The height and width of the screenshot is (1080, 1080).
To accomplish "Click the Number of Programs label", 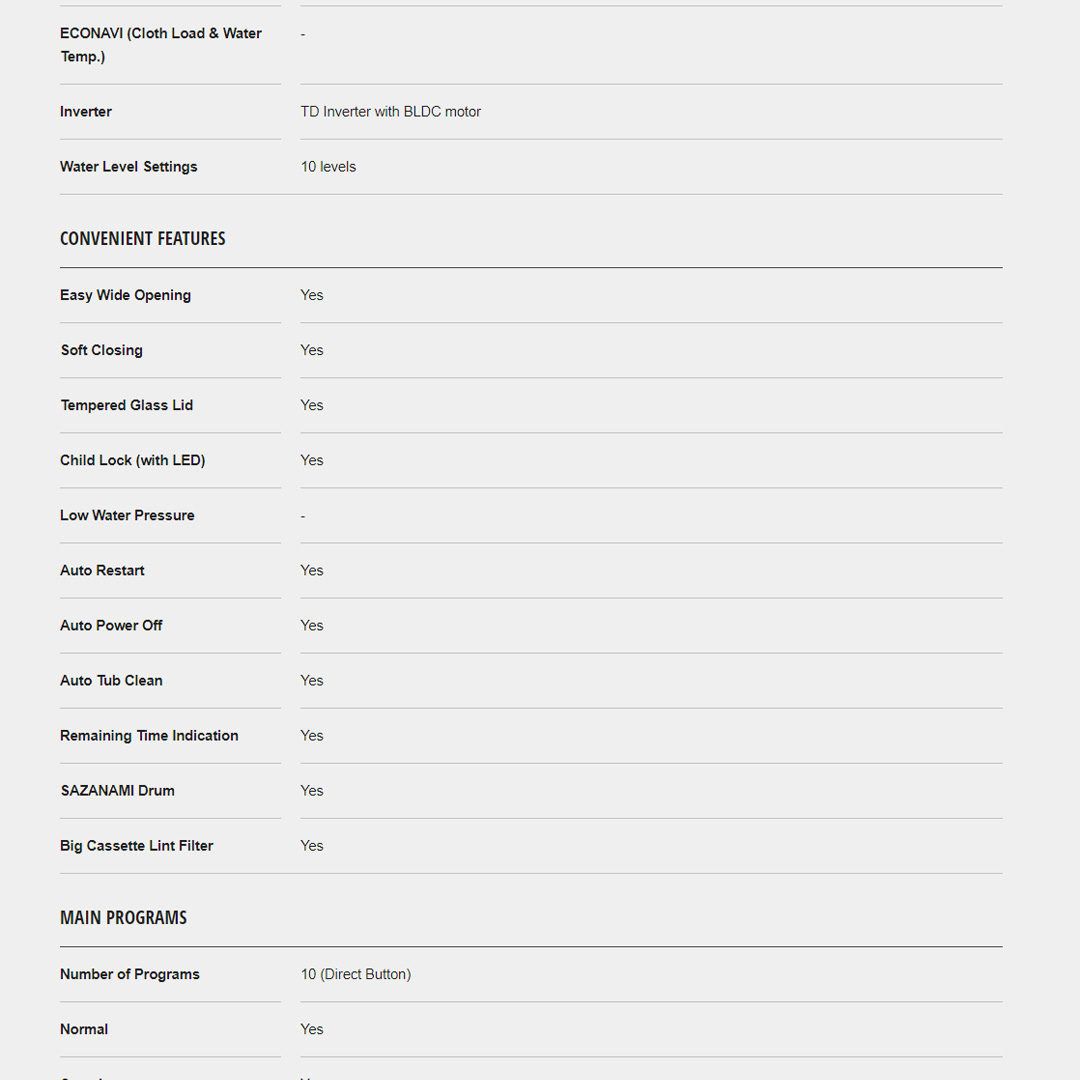I will 130,974.
